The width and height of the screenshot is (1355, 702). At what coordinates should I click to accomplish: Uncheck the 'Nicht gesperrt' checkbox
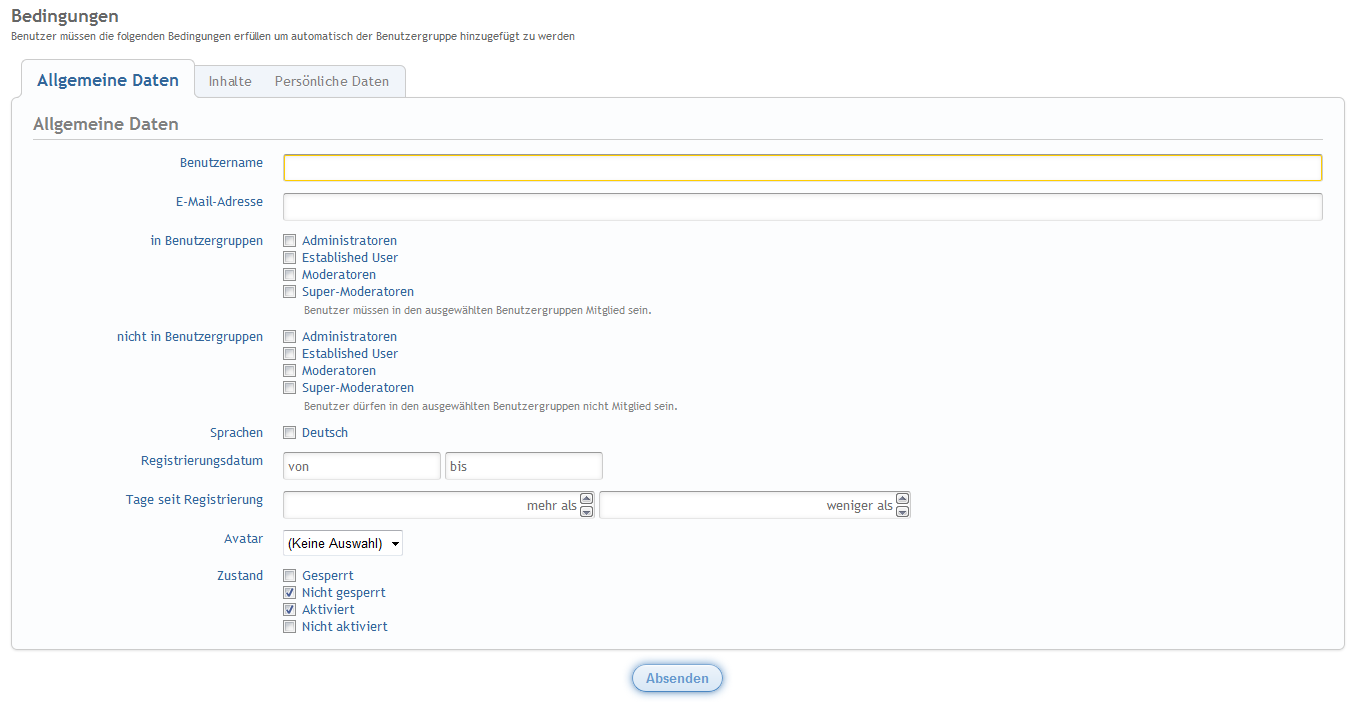(x=290, y=593)
